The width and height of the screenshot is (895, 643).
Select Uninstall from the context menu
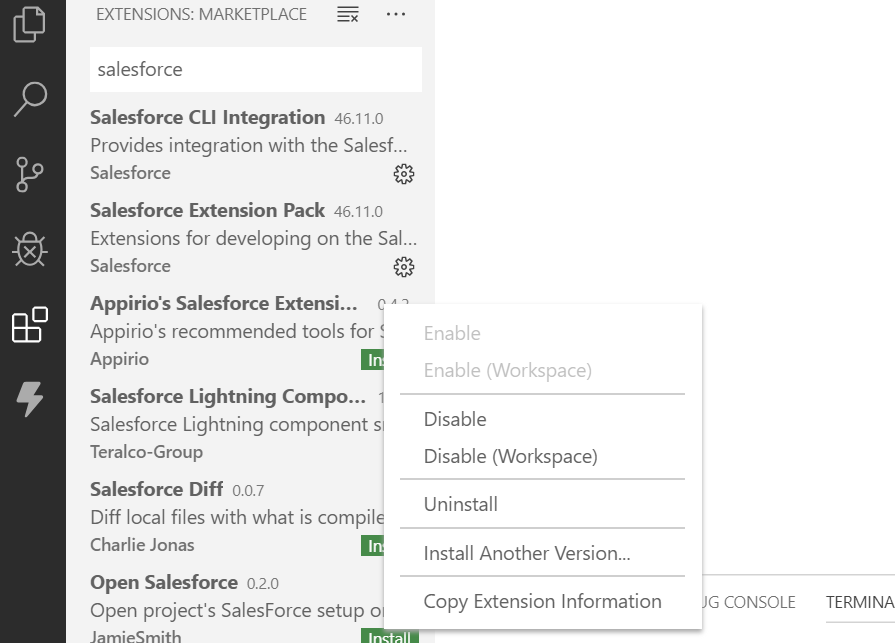(x=461, y=504)
